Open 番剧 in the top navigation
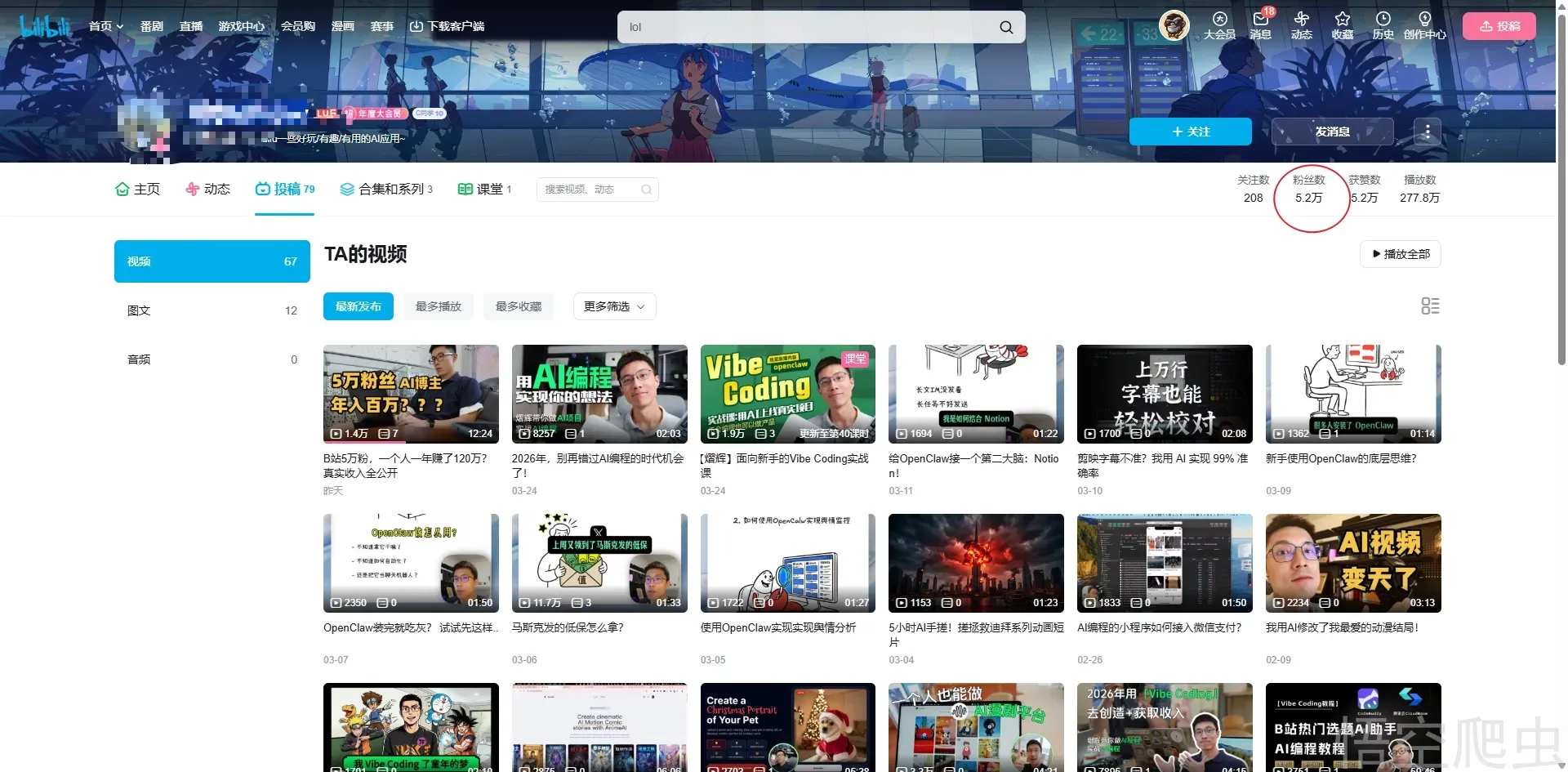This screenshot has height=772, width=1568. [x=152, y=26]
